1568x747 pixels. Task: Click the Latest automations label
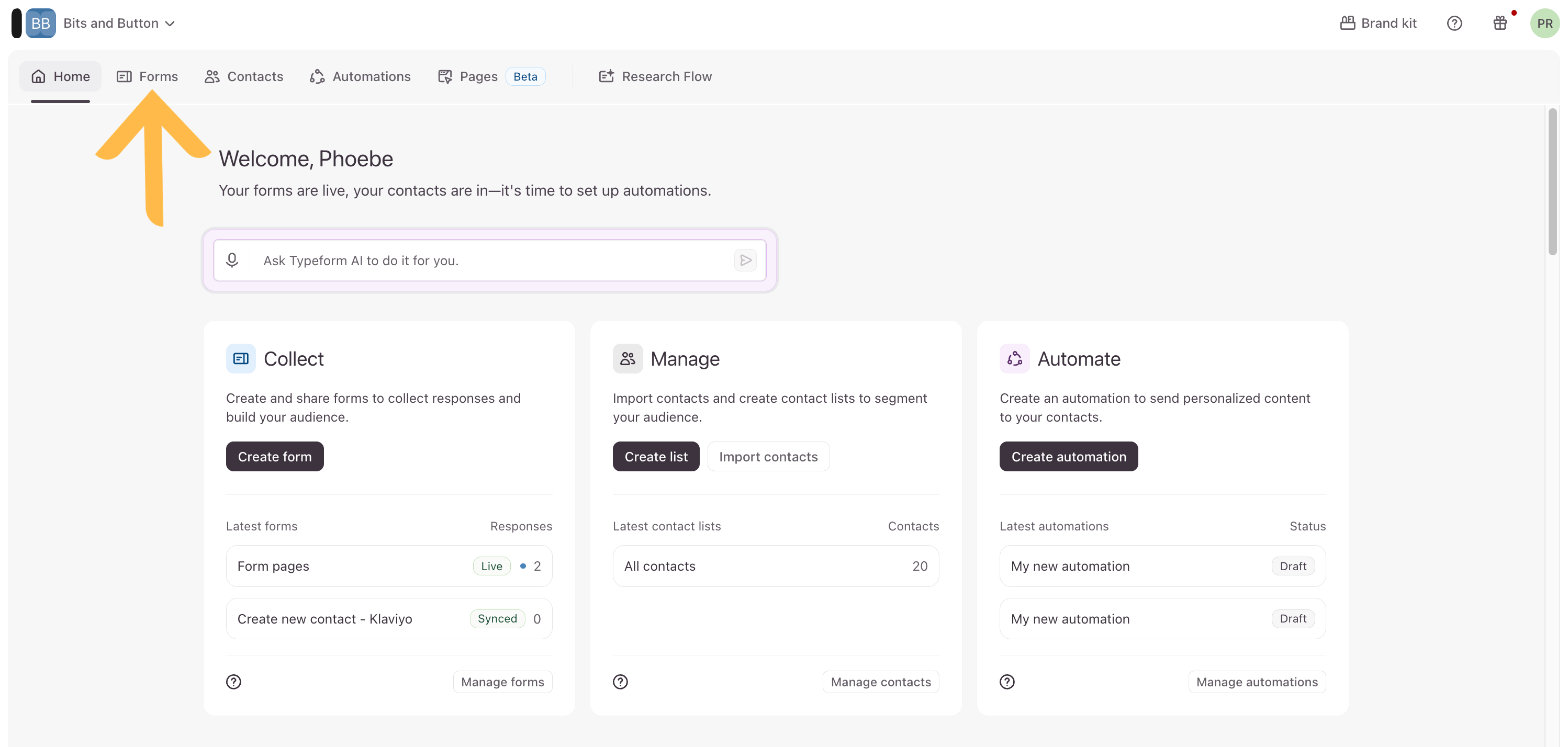pyautogui.click(x=1054, y=526)
